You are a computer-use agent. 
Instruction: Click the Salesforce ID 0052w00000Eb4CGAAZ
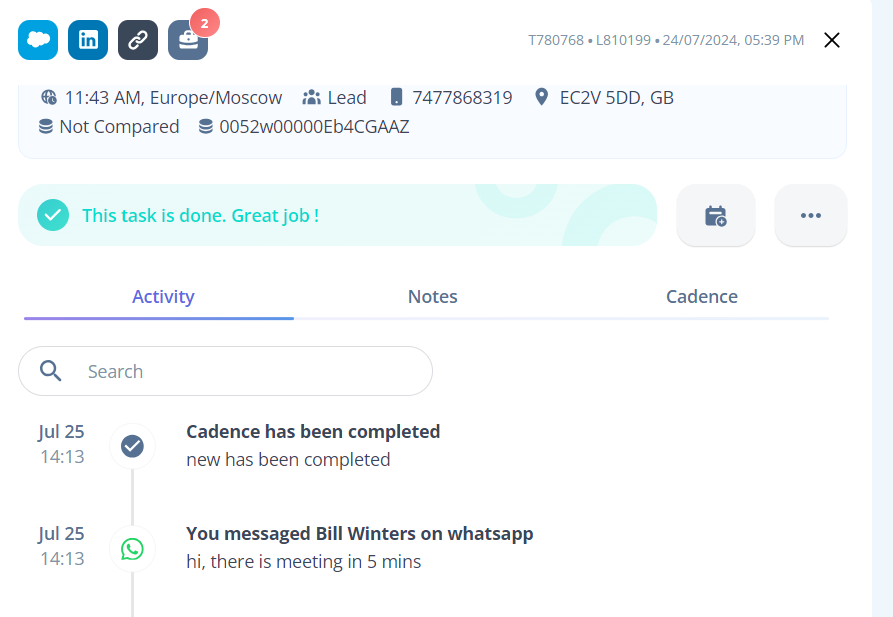(314, 126)
